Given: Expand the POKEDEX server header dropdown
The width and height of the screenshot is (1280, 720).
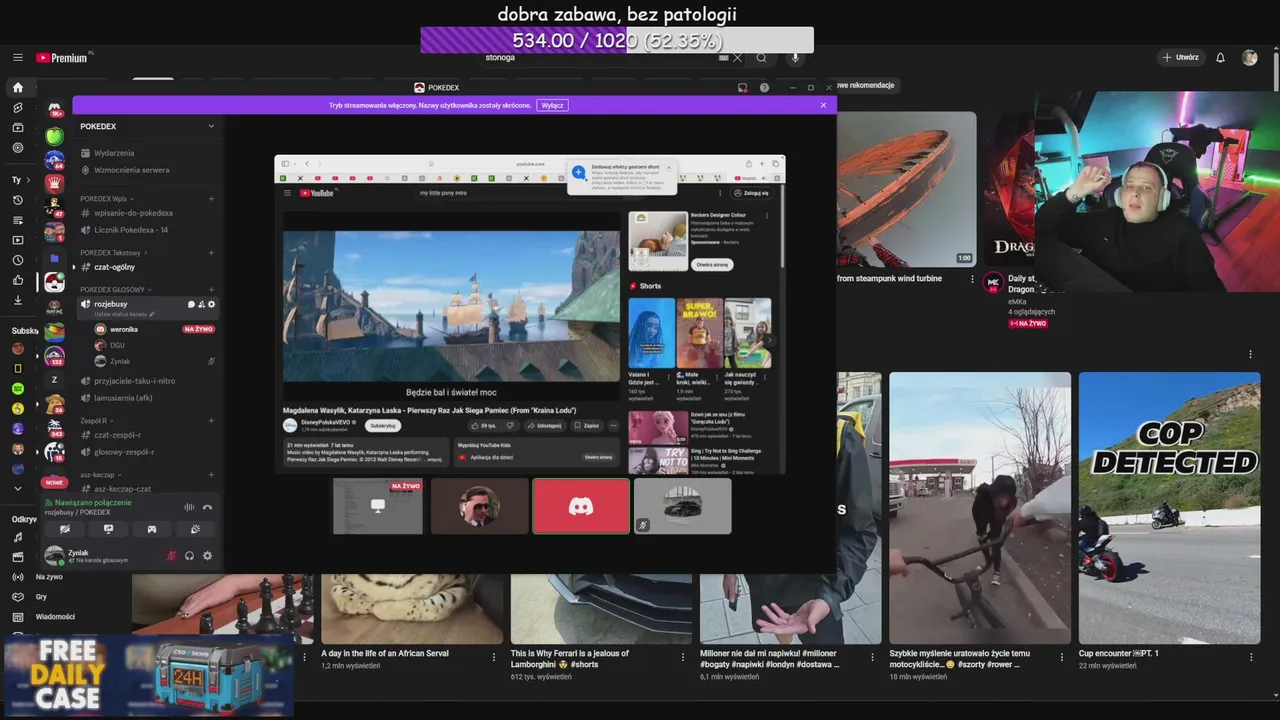Looking at the screenshot, I should click(x=211, y=126).
